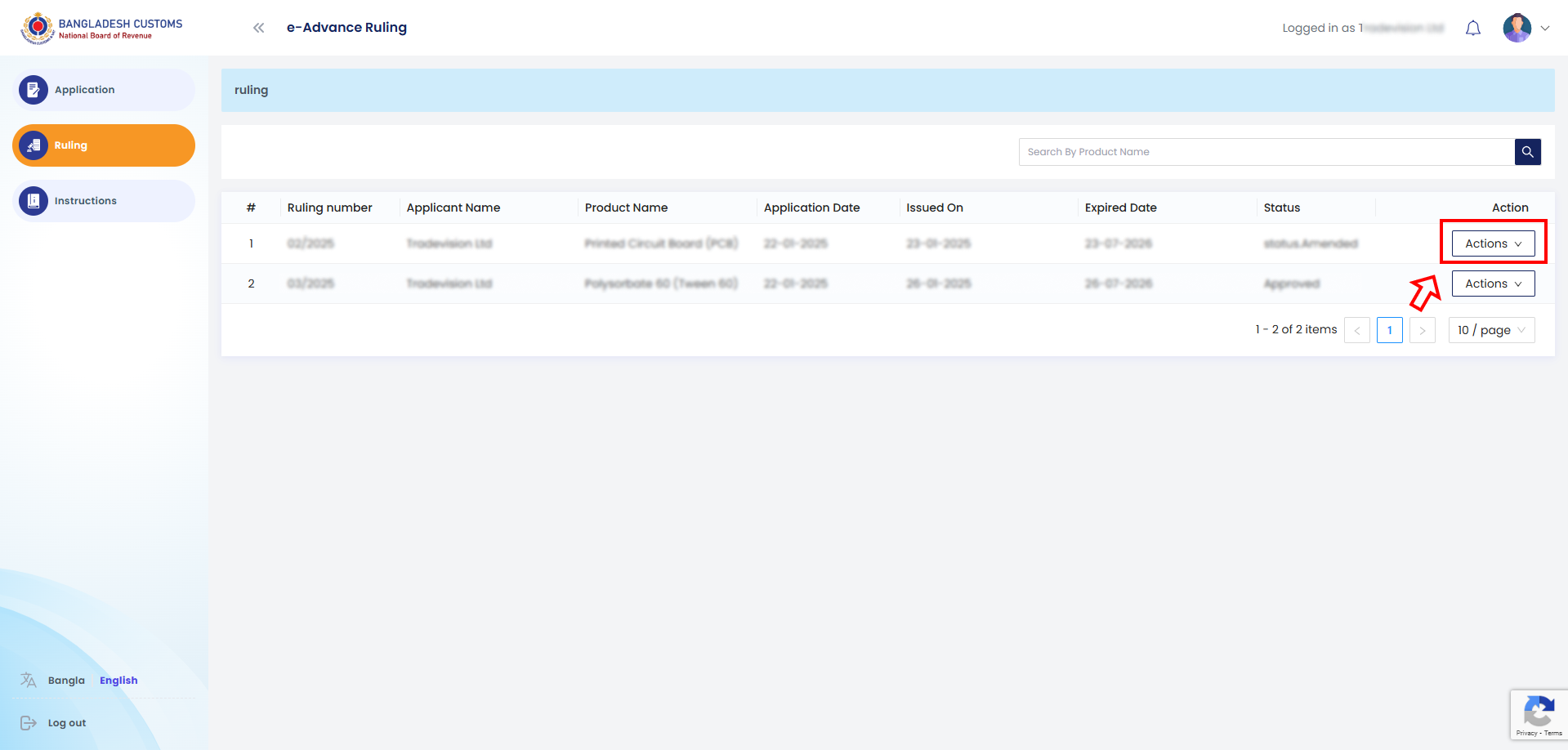Click the reCAPTCHA Terms link
This screenshot has height=750, width=1568.
tap(1553, 734)
